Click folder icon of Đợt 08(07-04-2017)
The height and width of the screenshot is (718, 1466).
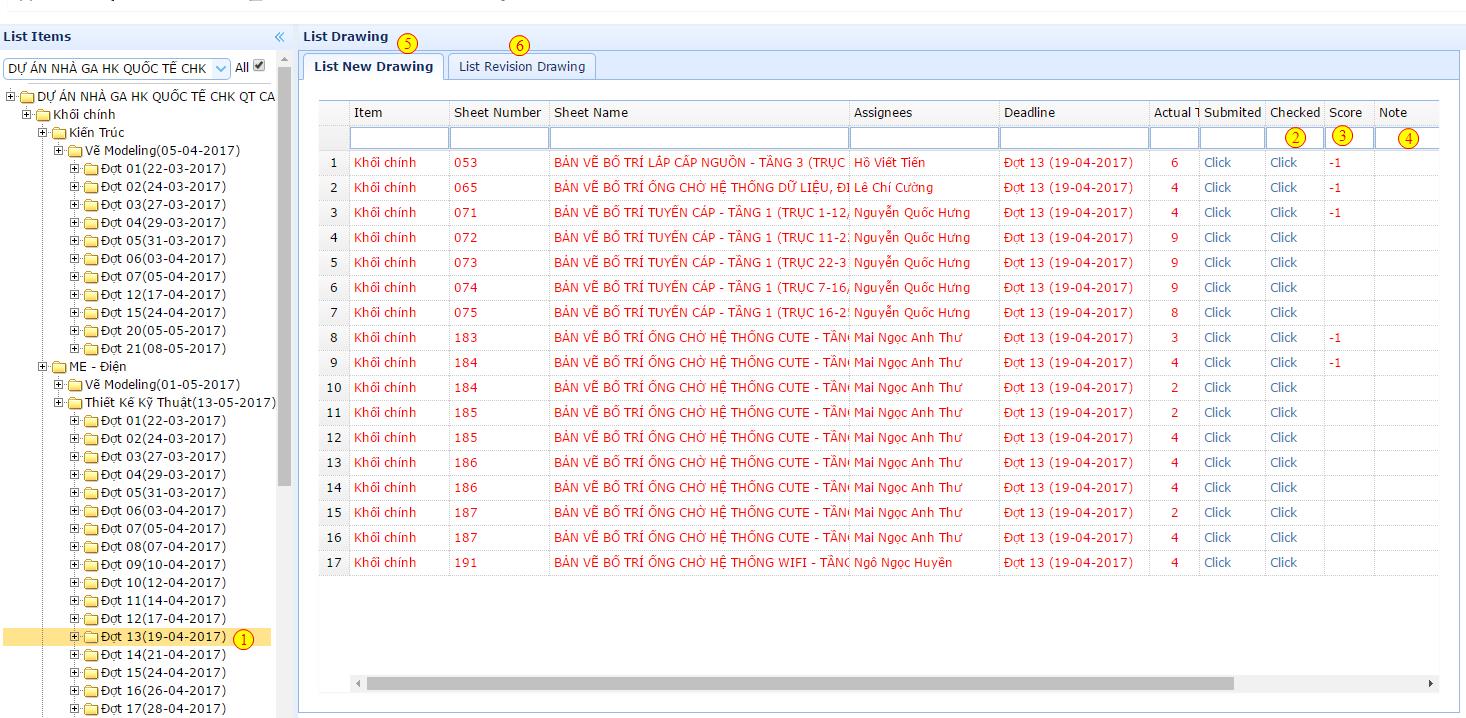pos(91,547)
